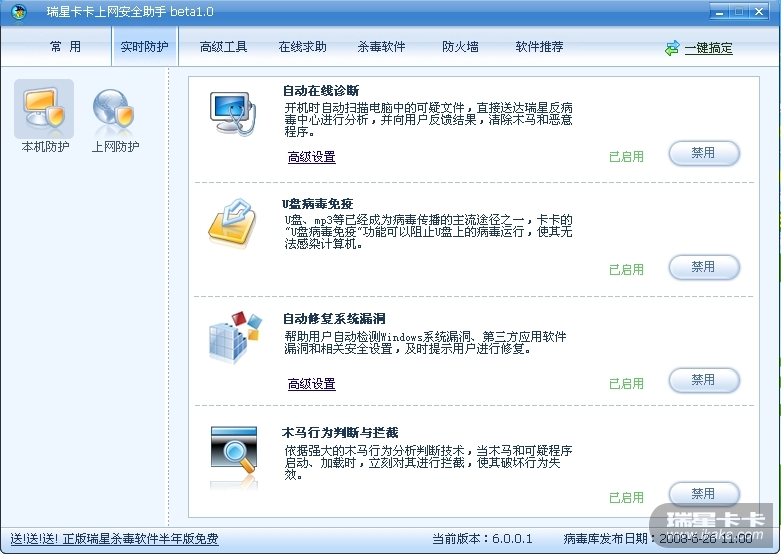Click the 自动修复系统漏洞 heading text
This screenshot has width=781, height=554.
(x=334, y=318)
